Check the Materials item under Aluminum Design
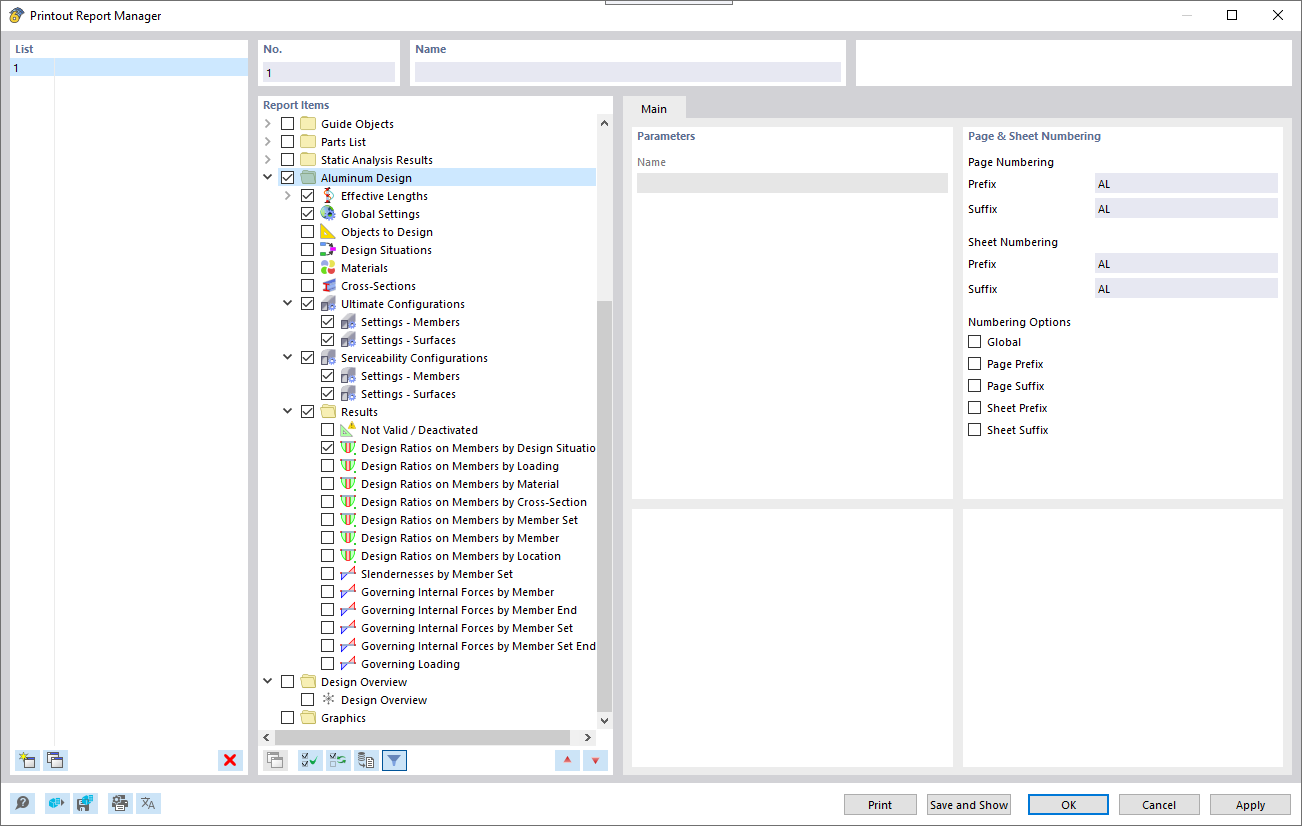 tap(307, 267)
